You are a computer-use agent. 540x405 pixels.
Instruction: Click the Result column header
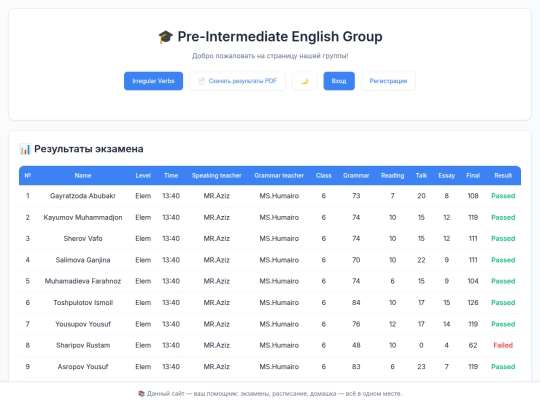503,176
